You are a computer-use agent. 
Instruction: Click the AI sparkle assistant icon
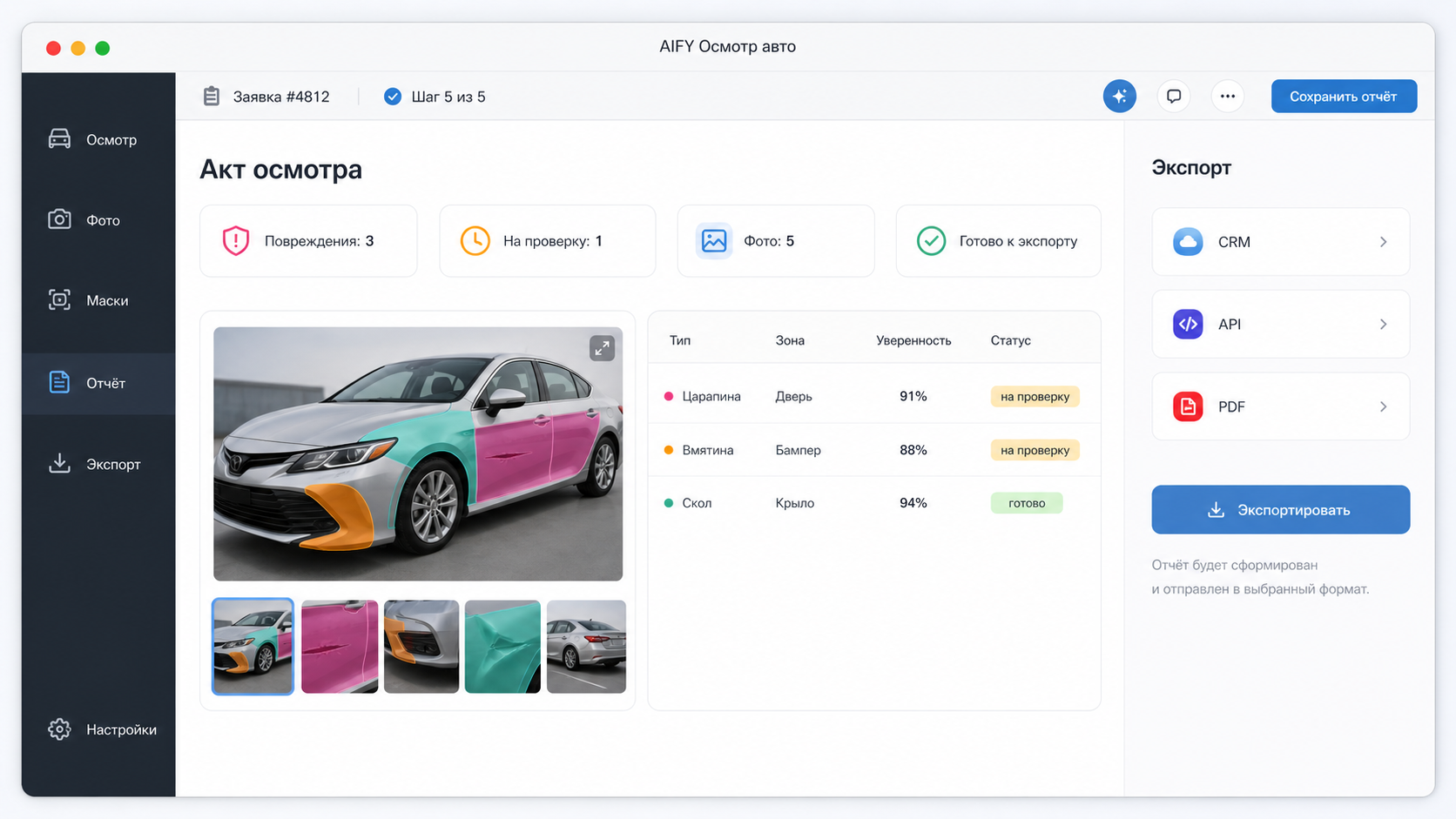pyautogui.click(x=1120, y=97)
